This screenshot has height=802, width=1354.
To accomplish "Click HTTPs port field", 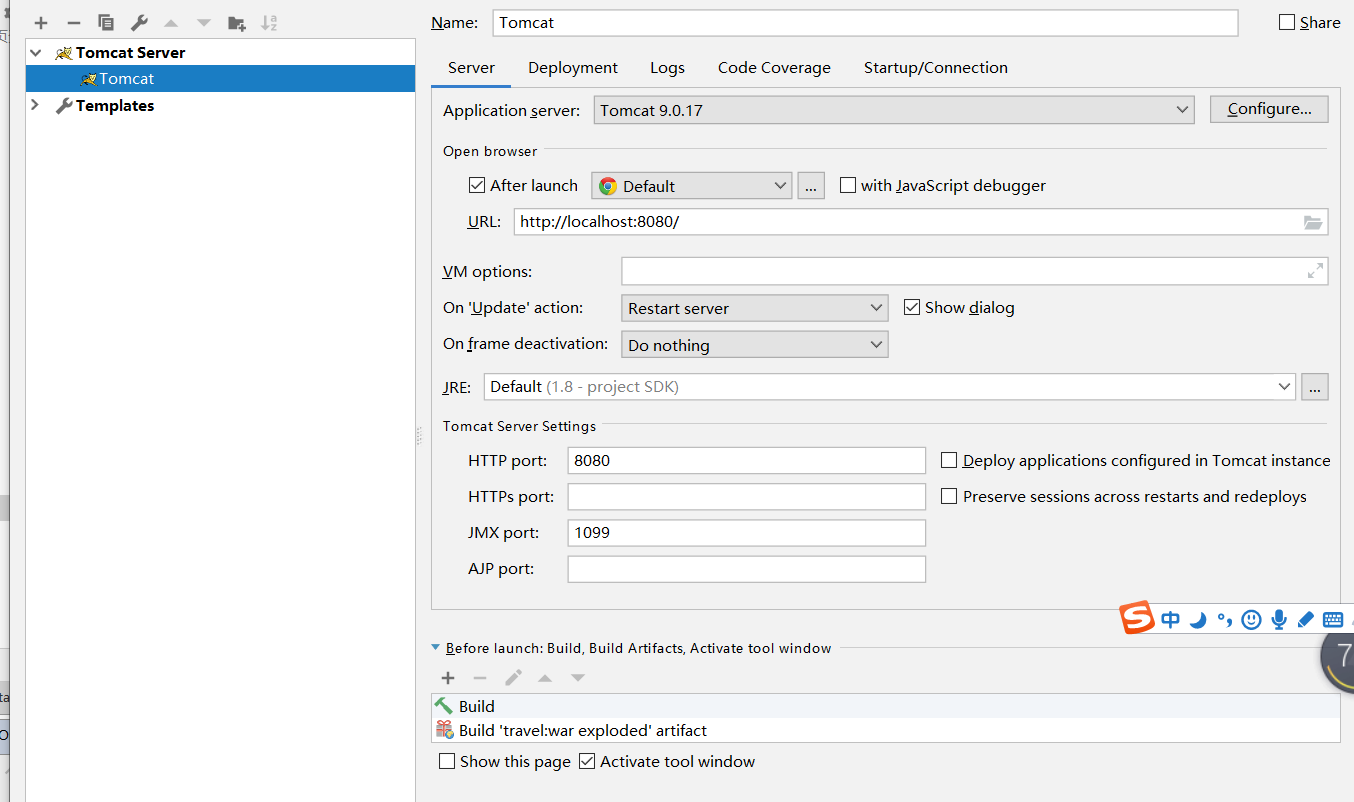I will coord(747,496).
